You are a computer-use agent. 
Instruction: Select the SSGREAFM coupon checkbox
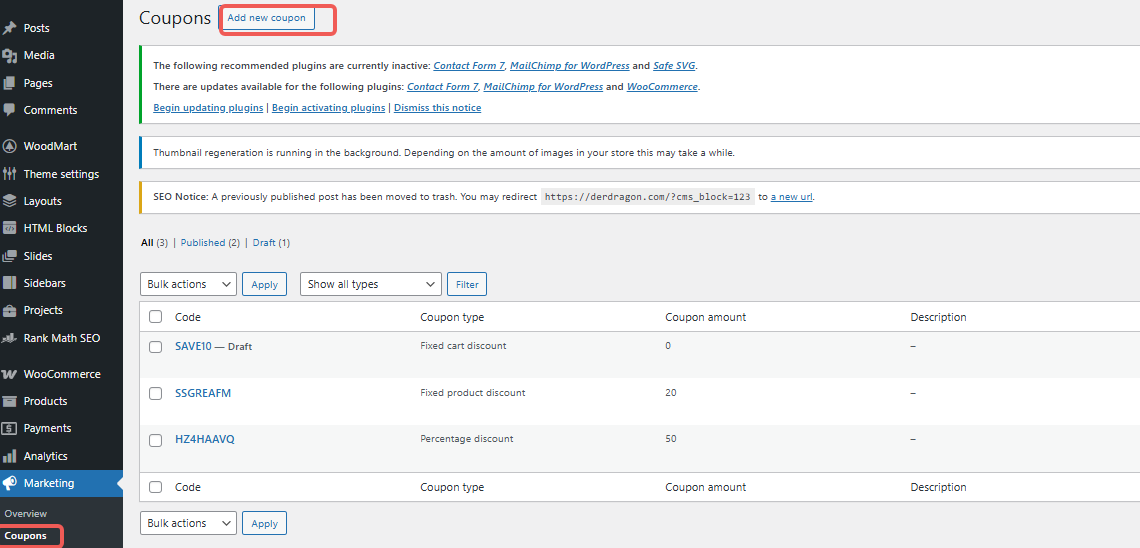(155, 394)
